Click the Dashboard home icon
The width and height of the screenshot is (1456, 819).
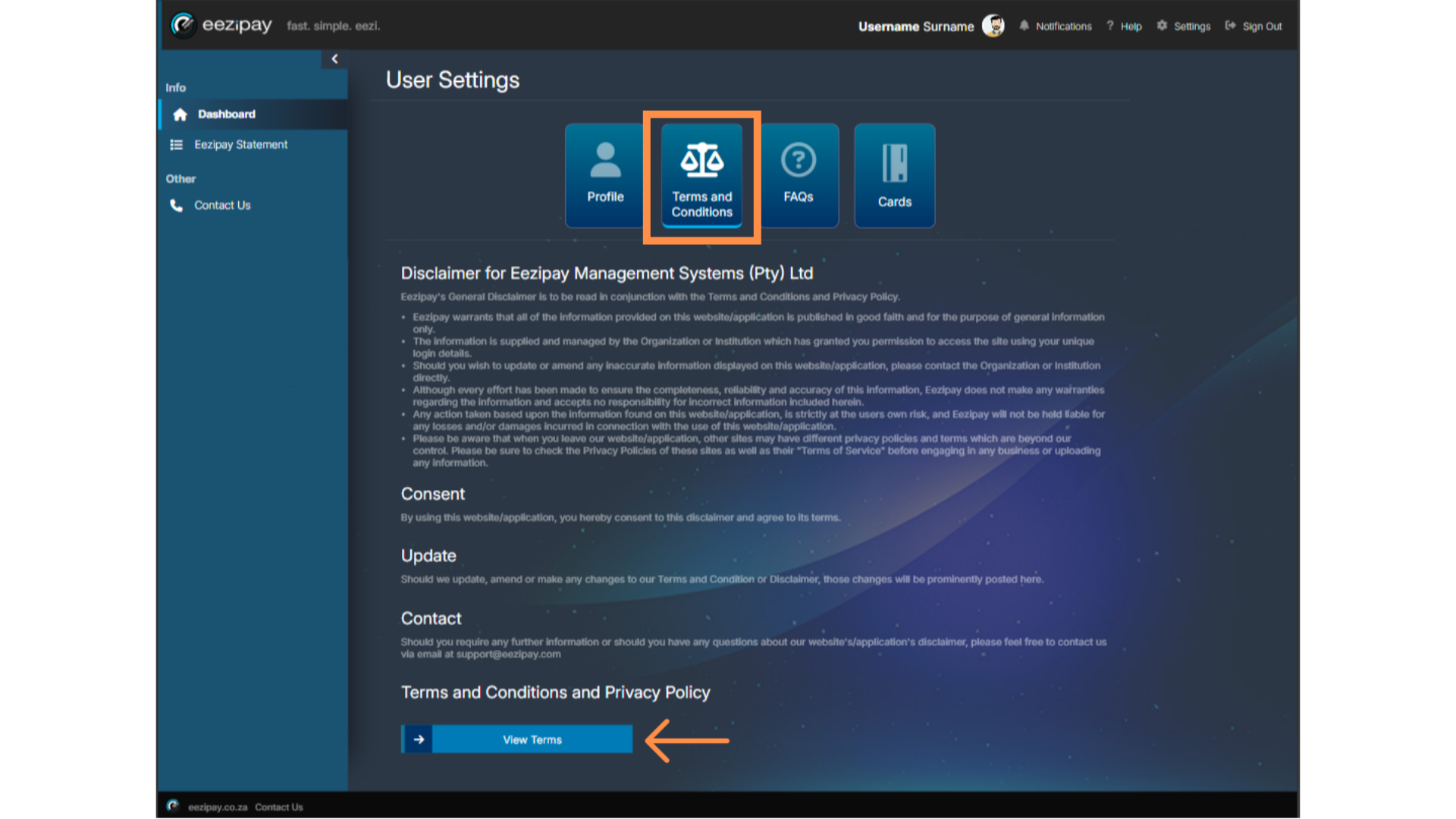tap(180, 115)
